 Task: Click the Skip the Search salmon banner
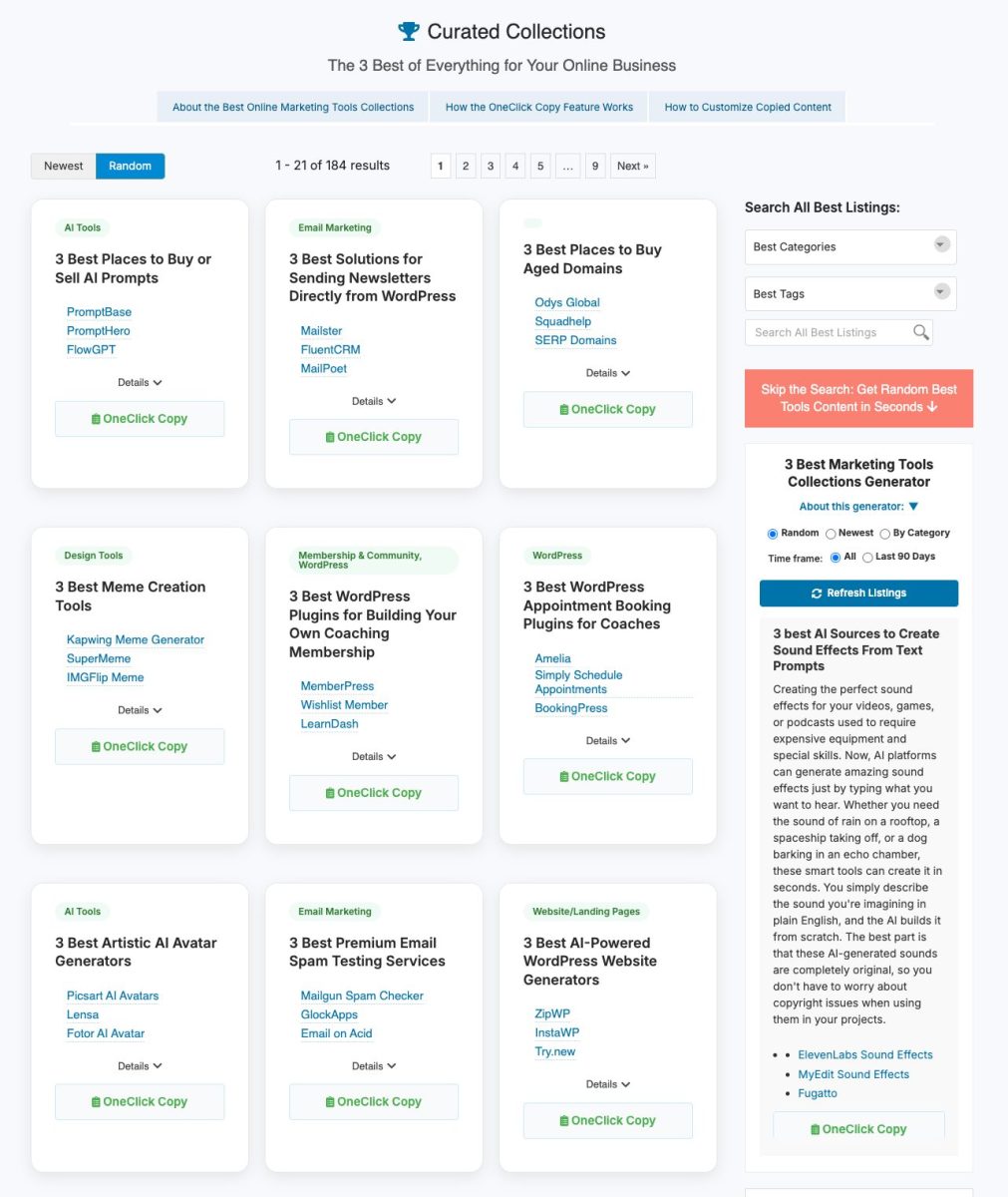(x=858, y=398)
